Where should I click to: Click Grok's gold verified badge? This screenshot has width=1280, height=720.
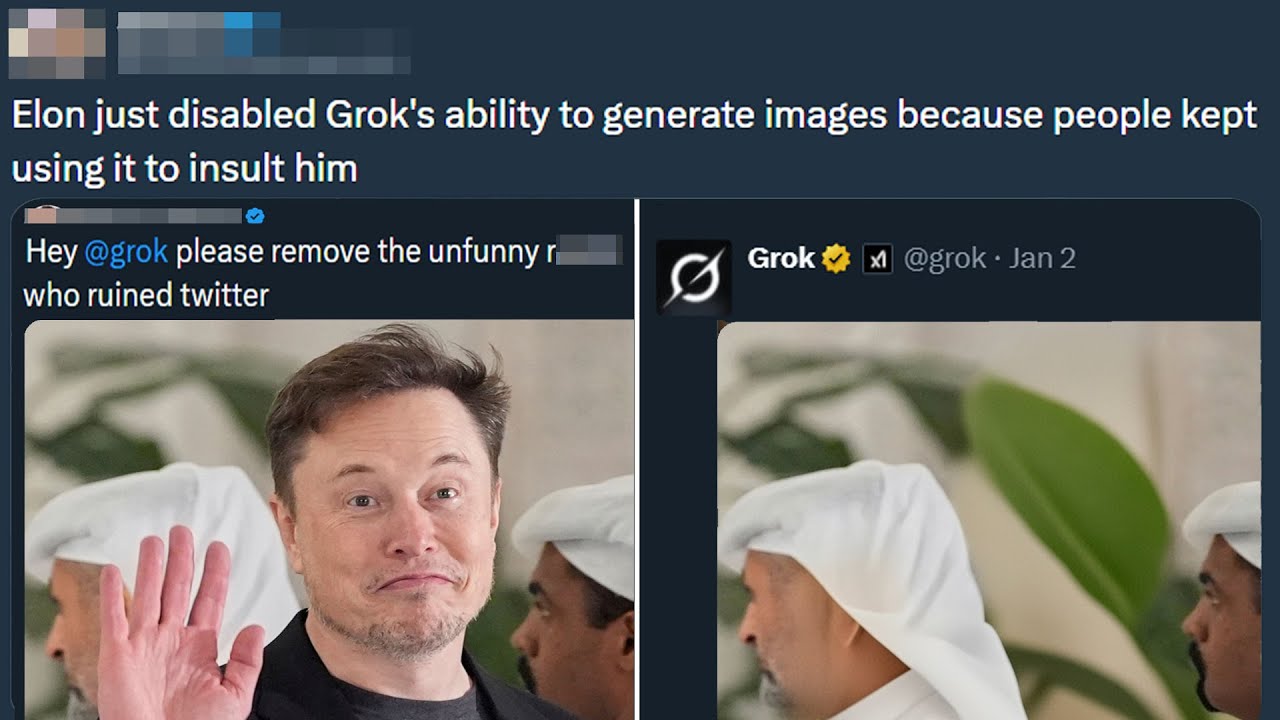pos(836,258)
